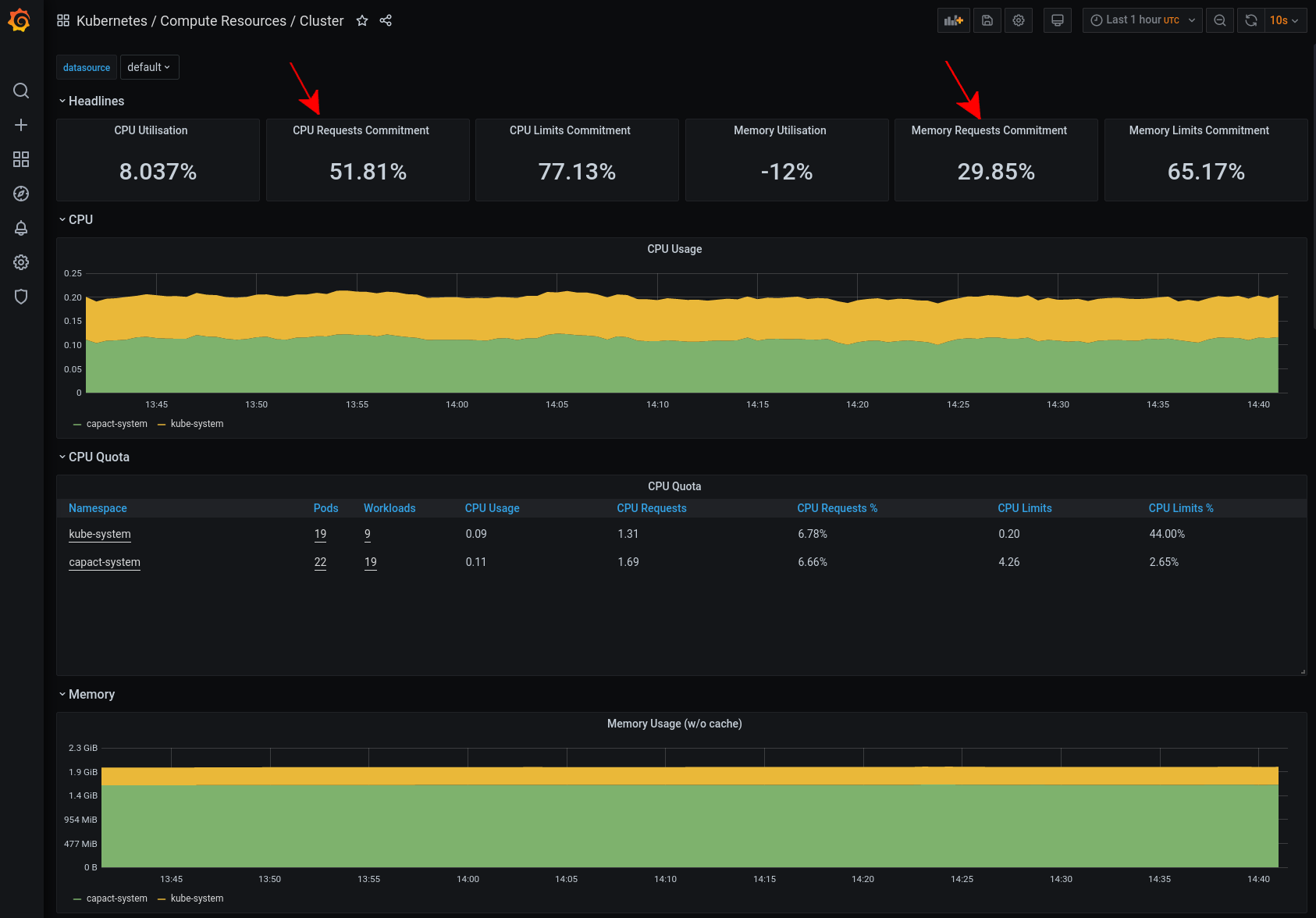The image size is (1316, 918).
Task: Select the Explore compass icon
Action: [21, 194]
